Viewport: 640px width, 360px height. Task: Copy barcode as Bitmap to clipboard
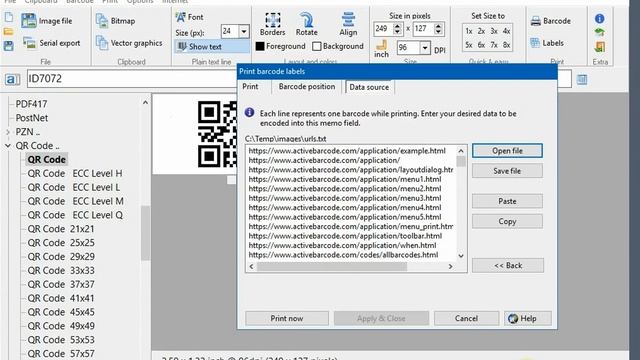click(x=116, y=20)
